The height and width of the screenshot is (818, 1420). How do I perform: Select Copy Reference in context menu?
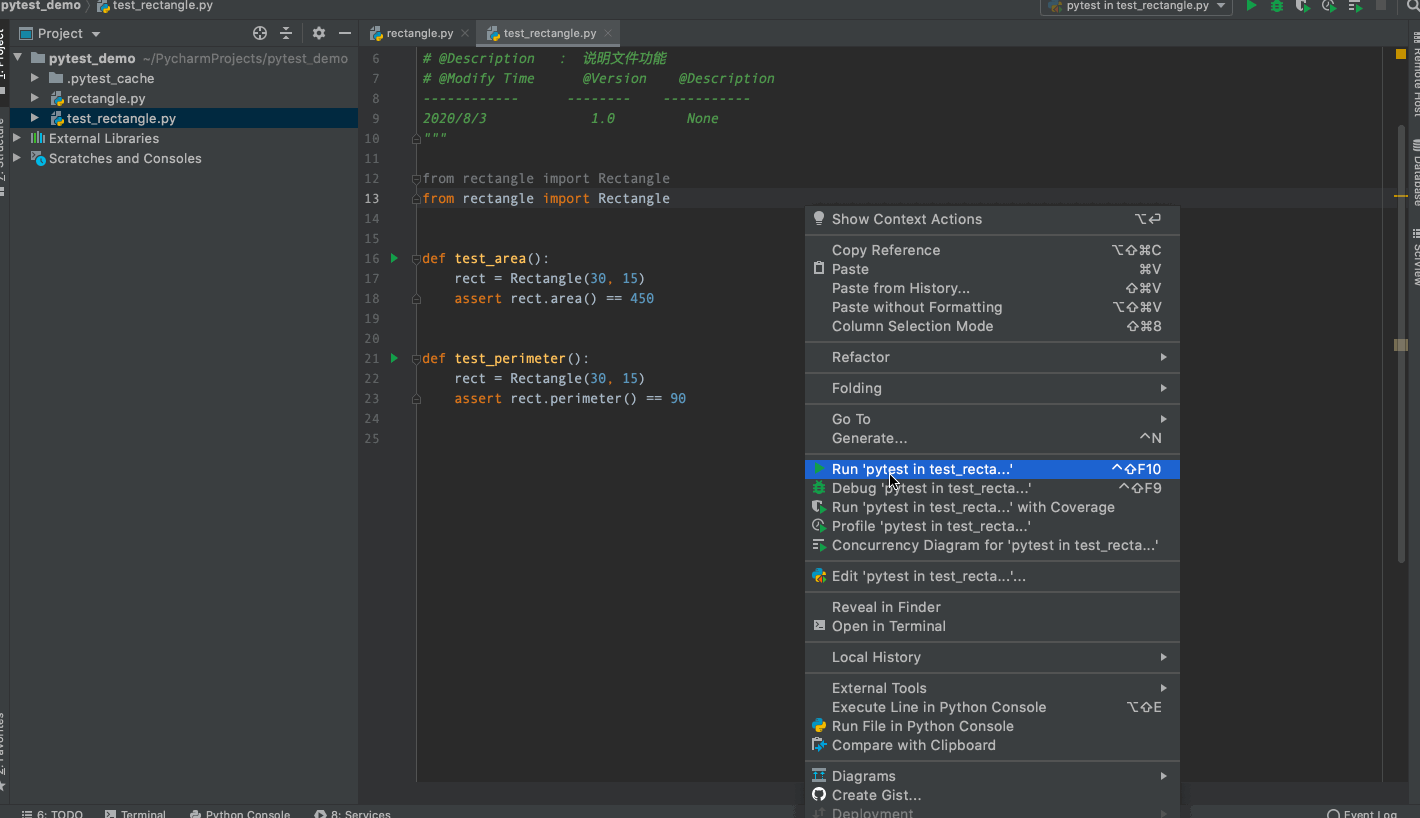[x=992, y=250]
